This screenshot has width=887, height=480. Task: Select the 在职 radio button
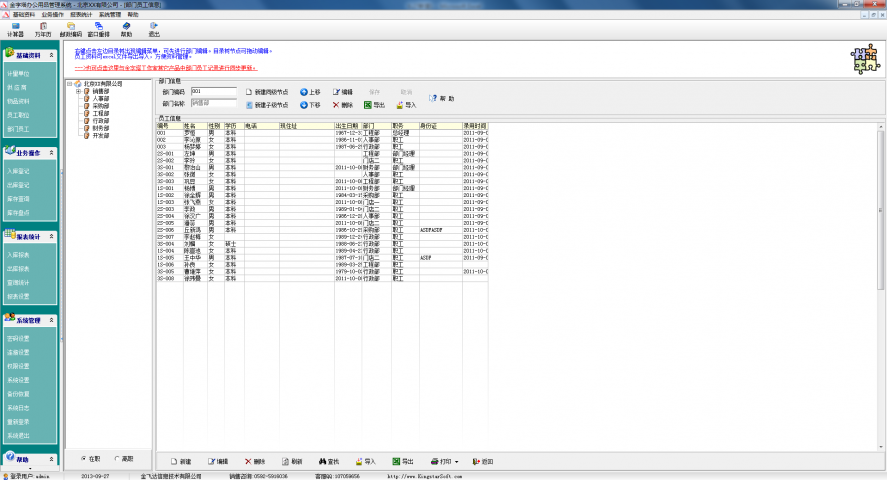(84, 458)
